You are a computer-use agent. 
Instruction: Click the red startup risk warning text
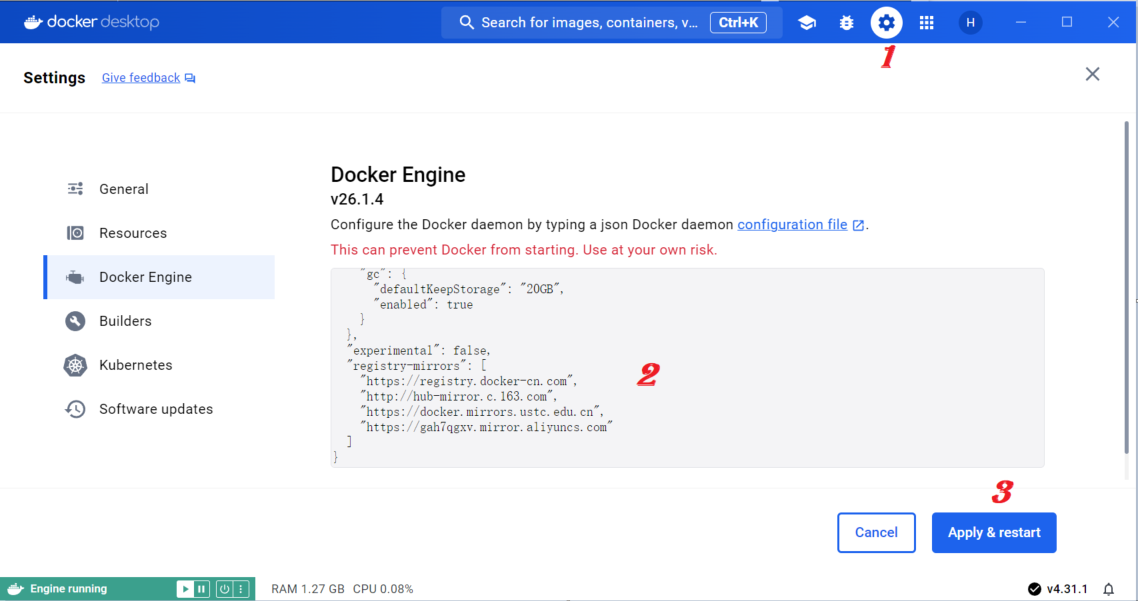[x=523, y=250]
